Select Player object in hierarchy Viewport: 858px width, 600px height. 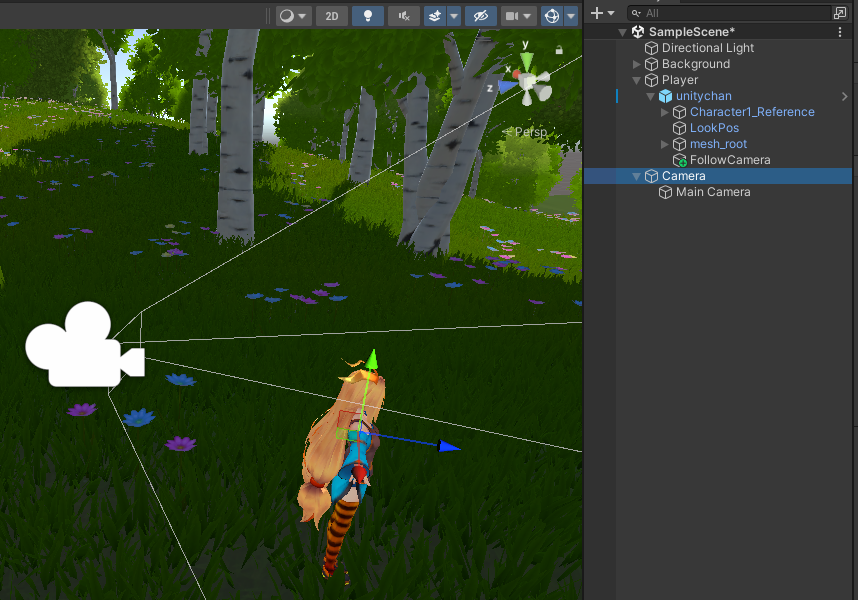[680, 80]
